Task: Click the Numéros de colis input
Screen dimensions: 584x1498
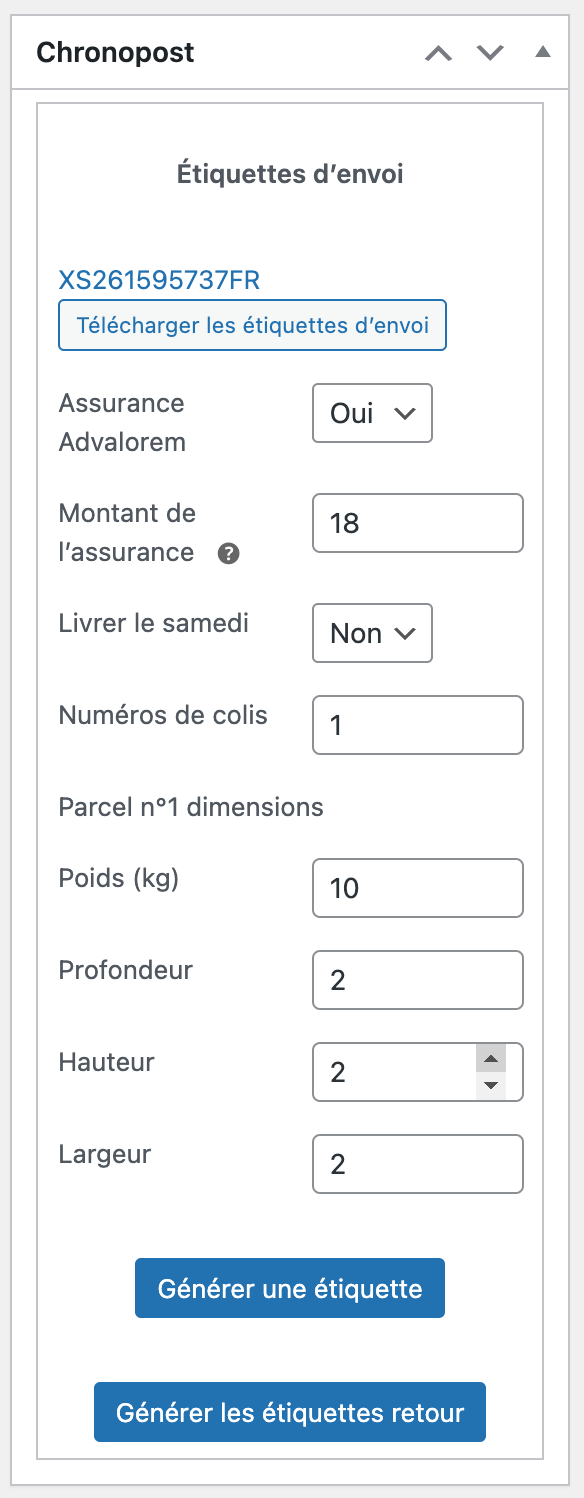Action: pyautogui.click(x=417, y=724)
